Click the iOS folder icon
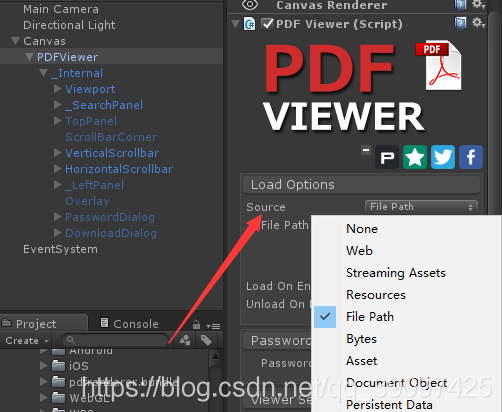The image size is (502, 412). tap(58, 366)
